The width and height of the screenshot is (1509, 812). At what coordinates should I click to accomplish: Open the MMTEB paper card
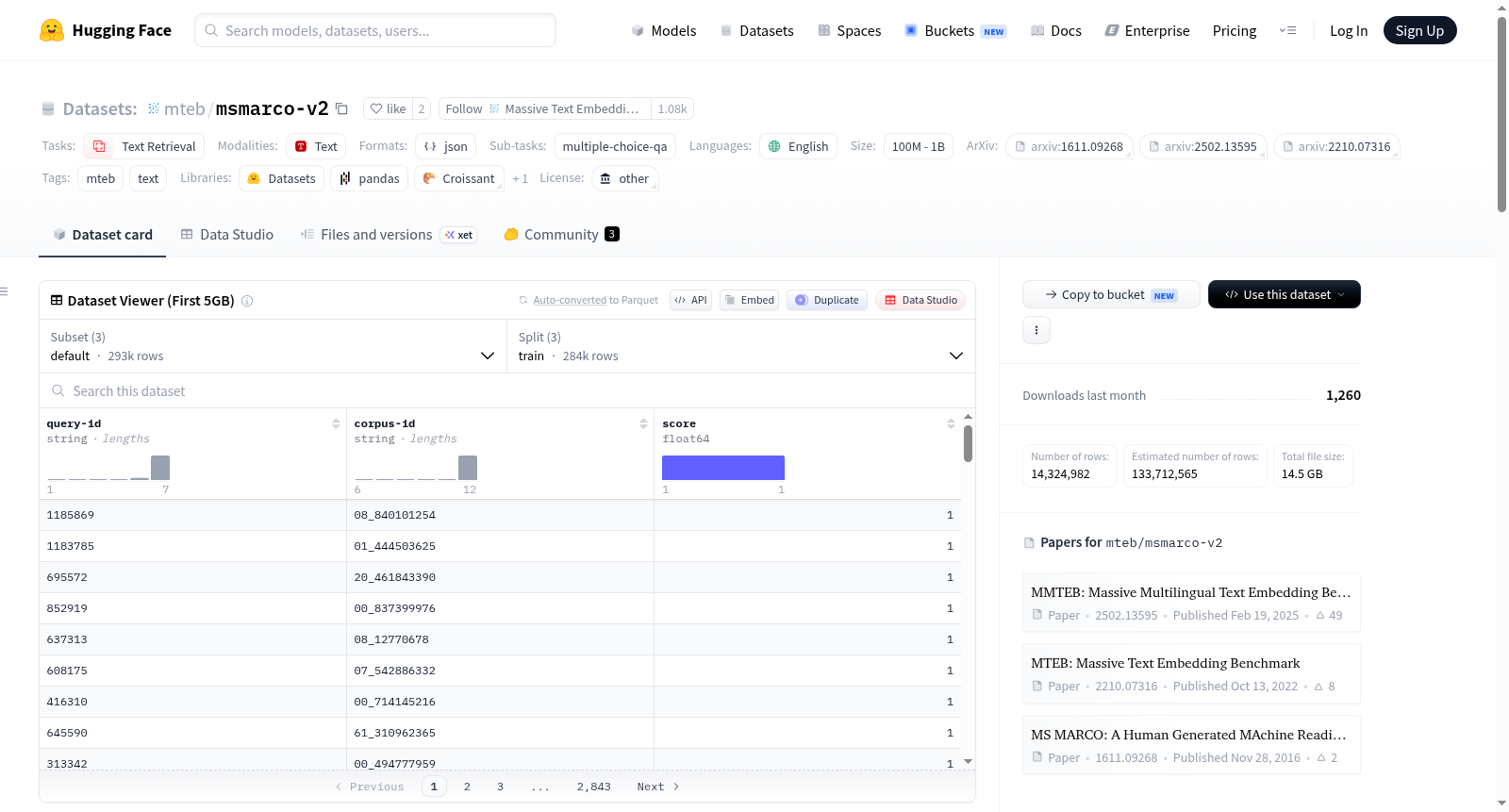1191,603
